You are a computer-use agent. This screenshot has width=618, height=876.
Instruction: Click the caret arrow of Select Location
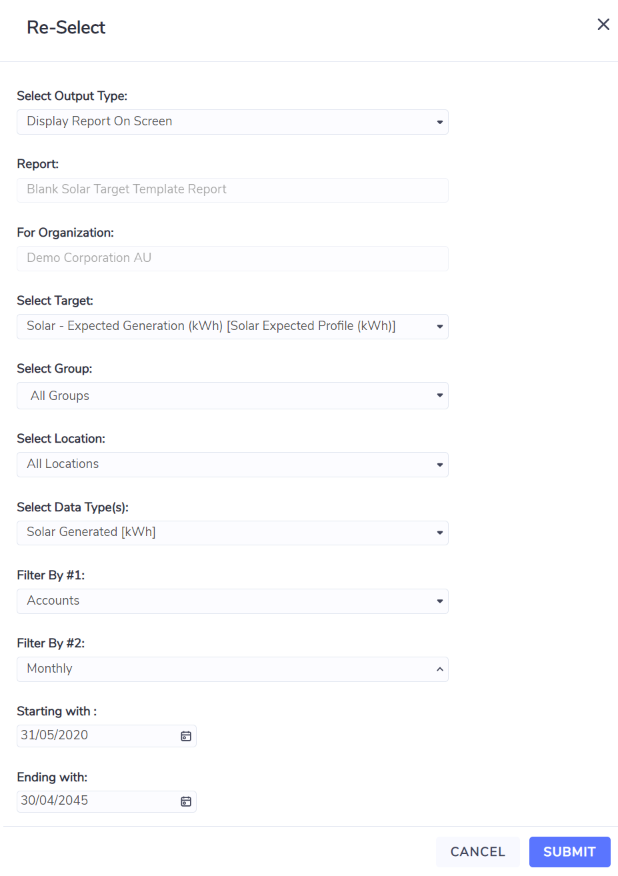(x=440, y=465)
